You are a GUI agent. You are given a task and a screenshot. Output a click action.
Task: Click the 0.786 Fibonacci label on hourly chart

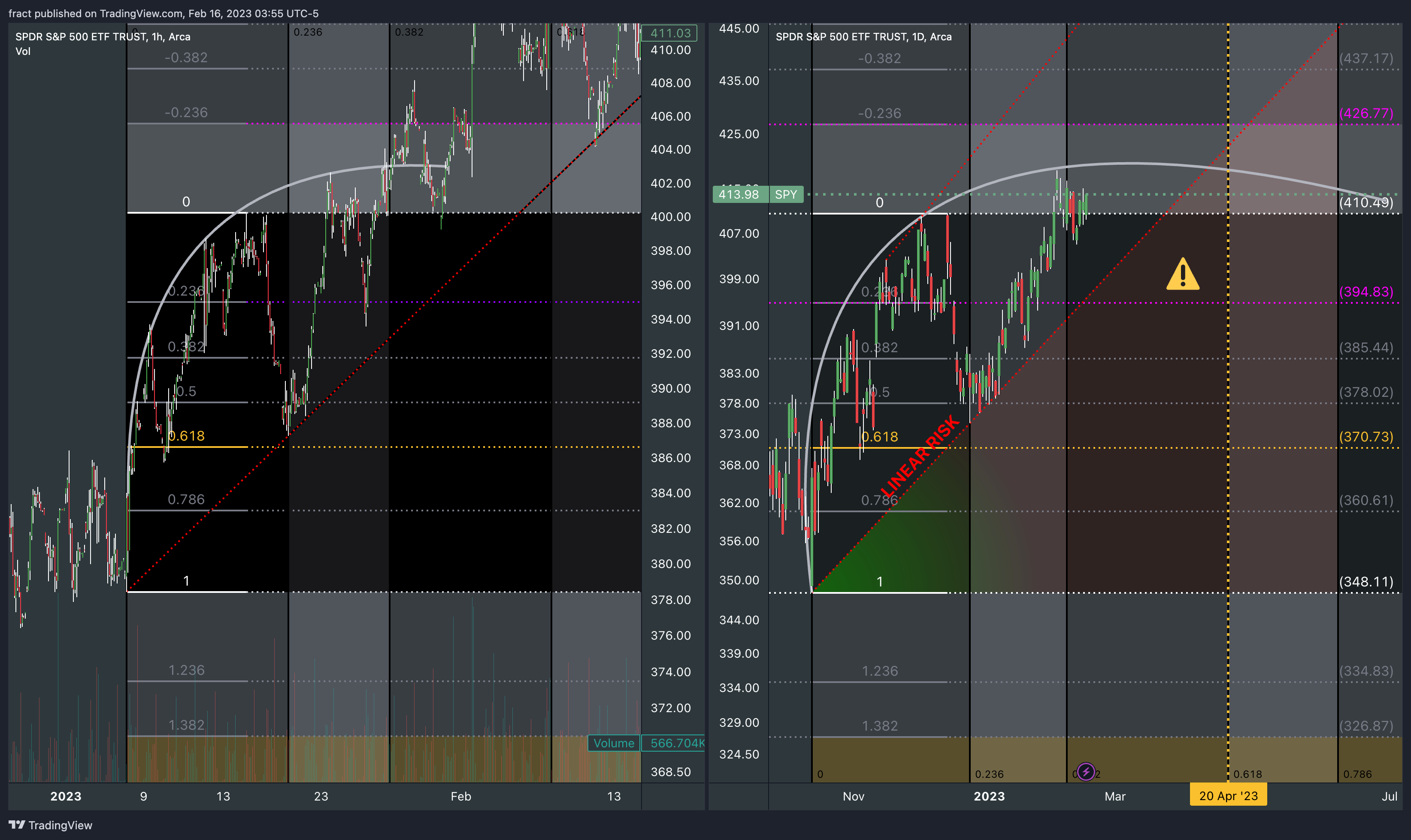(186, 499)
